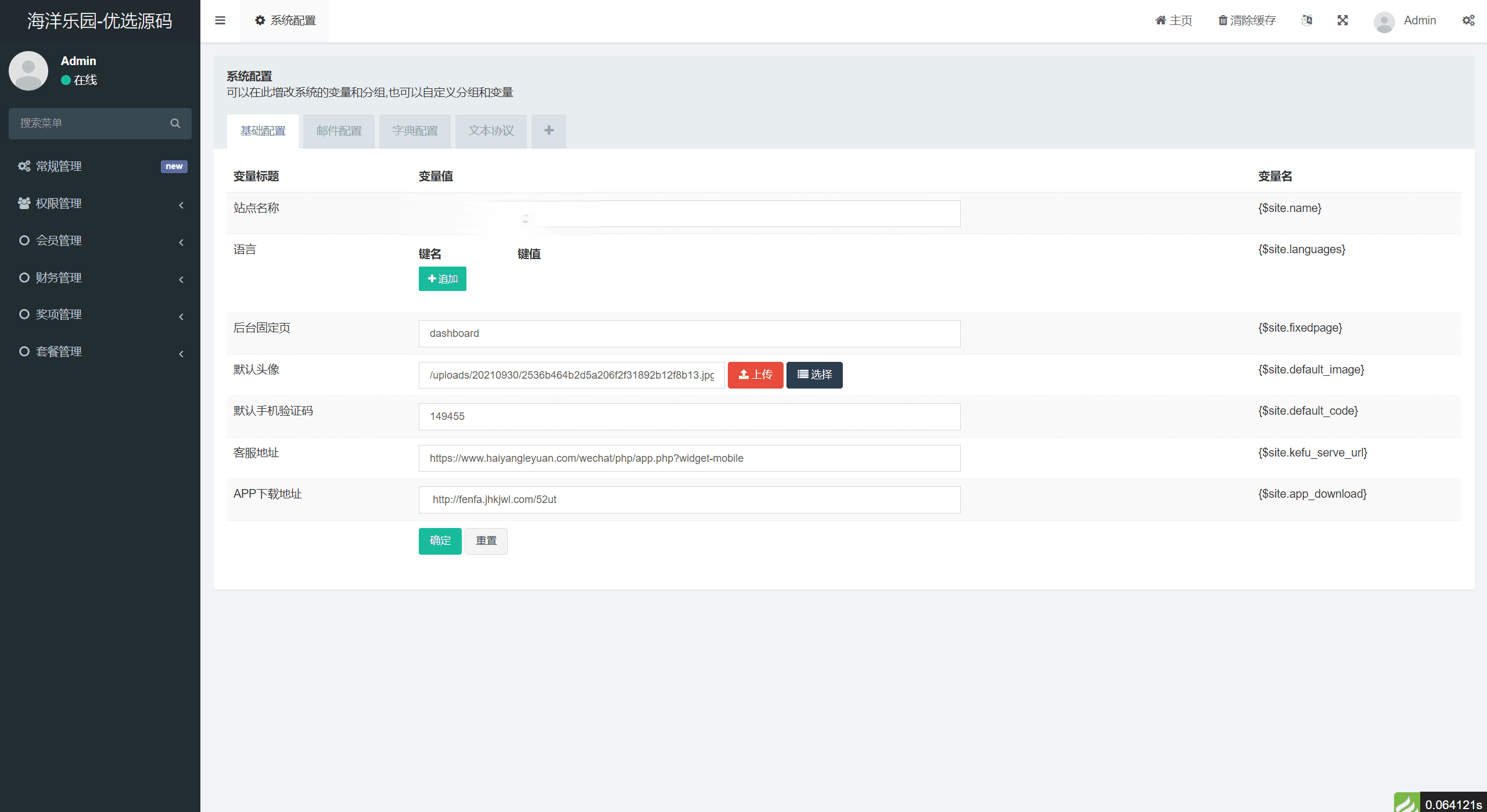Click the language switch icon in header
1487x812 pixels.
pos(1307,20)
